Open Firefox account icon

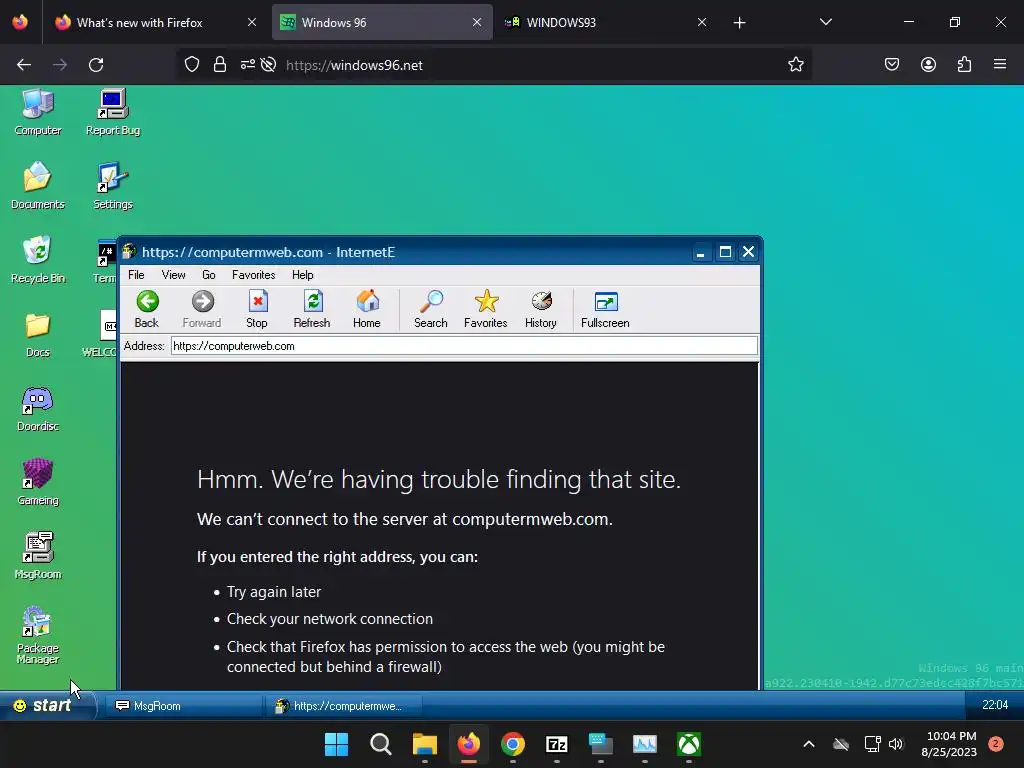click(928, 65)
